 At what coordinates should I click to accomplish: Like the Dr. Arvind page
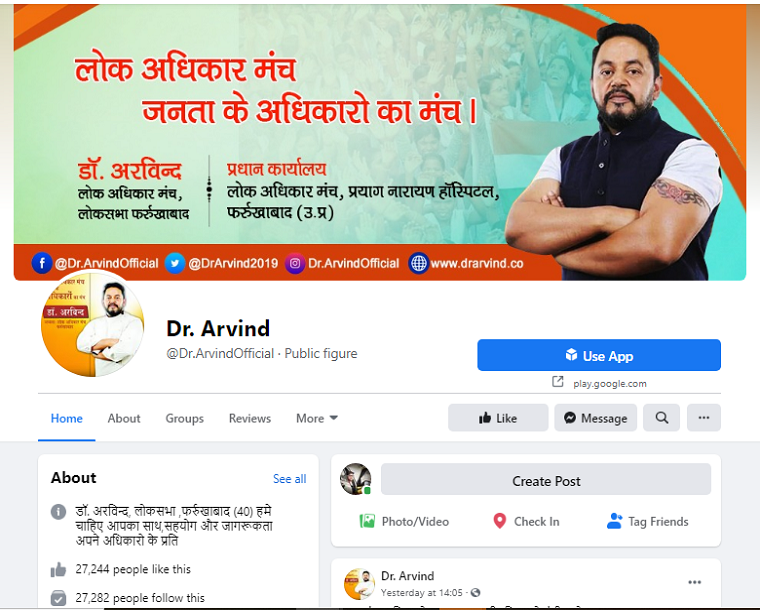[x=498, y=418]
